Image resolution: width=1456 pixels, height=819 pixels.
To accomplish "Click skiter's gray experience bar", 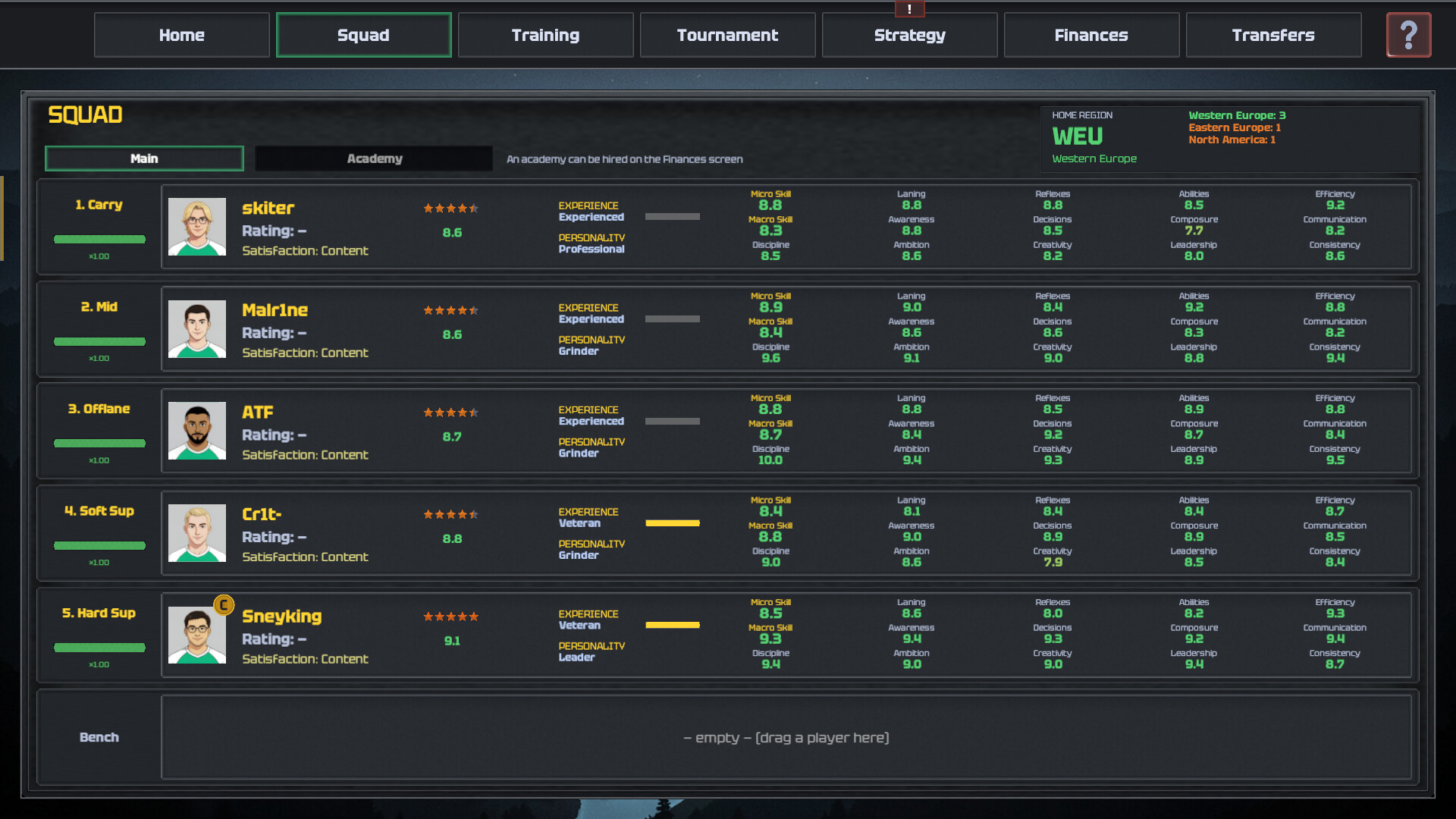I will click(673, 217).
